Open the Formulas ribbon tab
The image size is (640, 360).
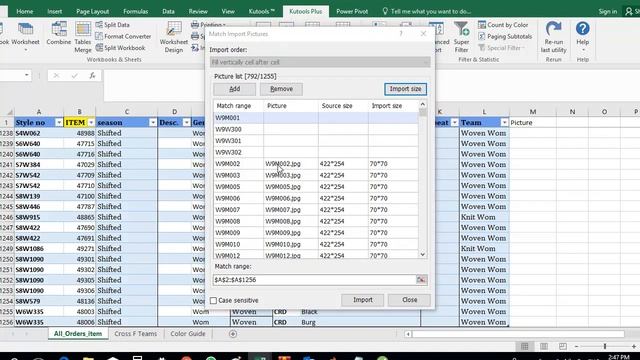pyautogui.click(x=136, y=11)
